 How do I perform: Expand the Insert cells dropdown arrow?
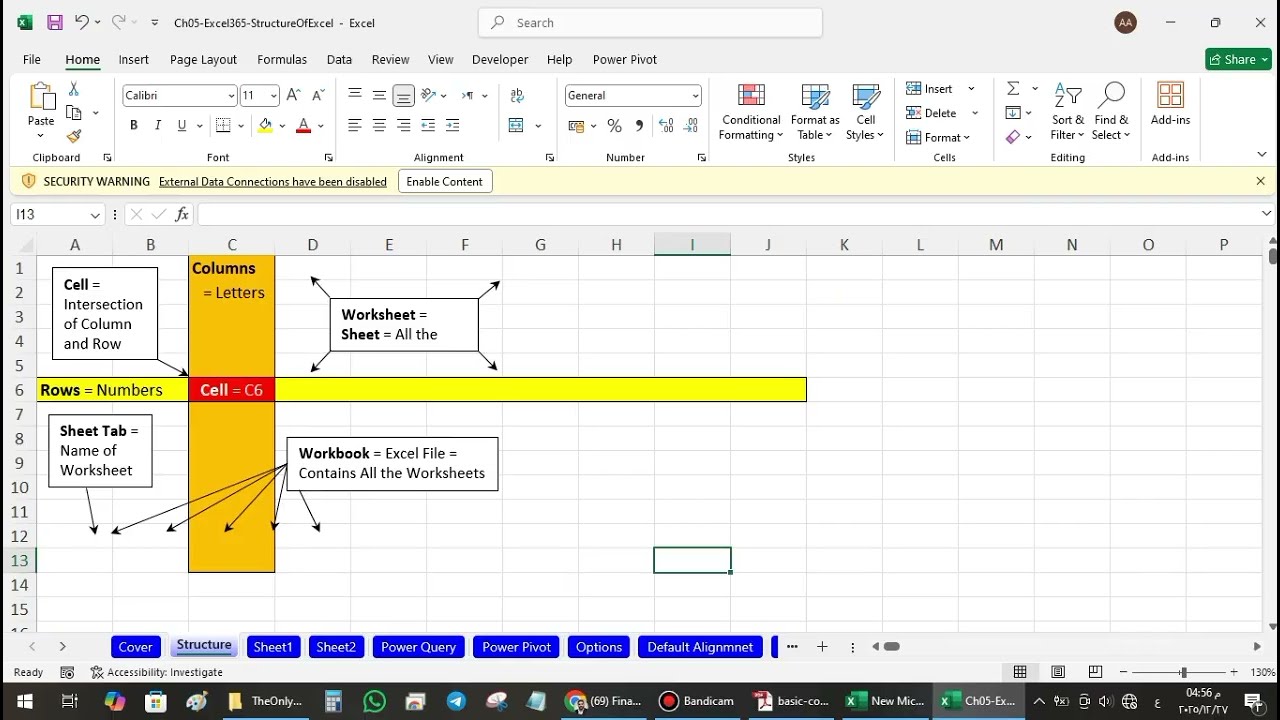pyautogui.click(x=970, y=89)
